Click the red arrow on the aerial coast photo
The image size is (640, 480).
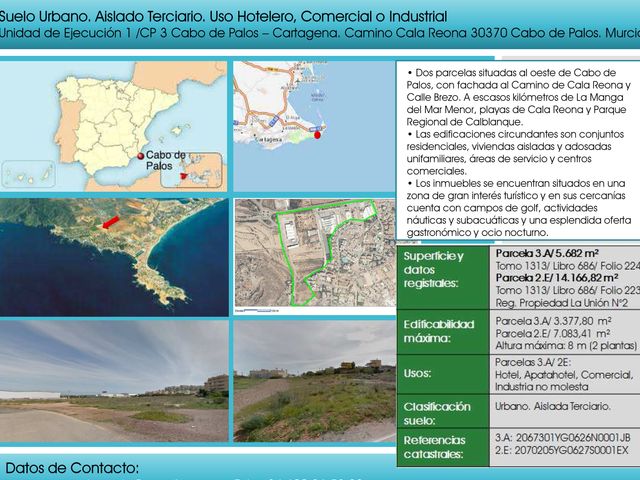click(110, 221)
